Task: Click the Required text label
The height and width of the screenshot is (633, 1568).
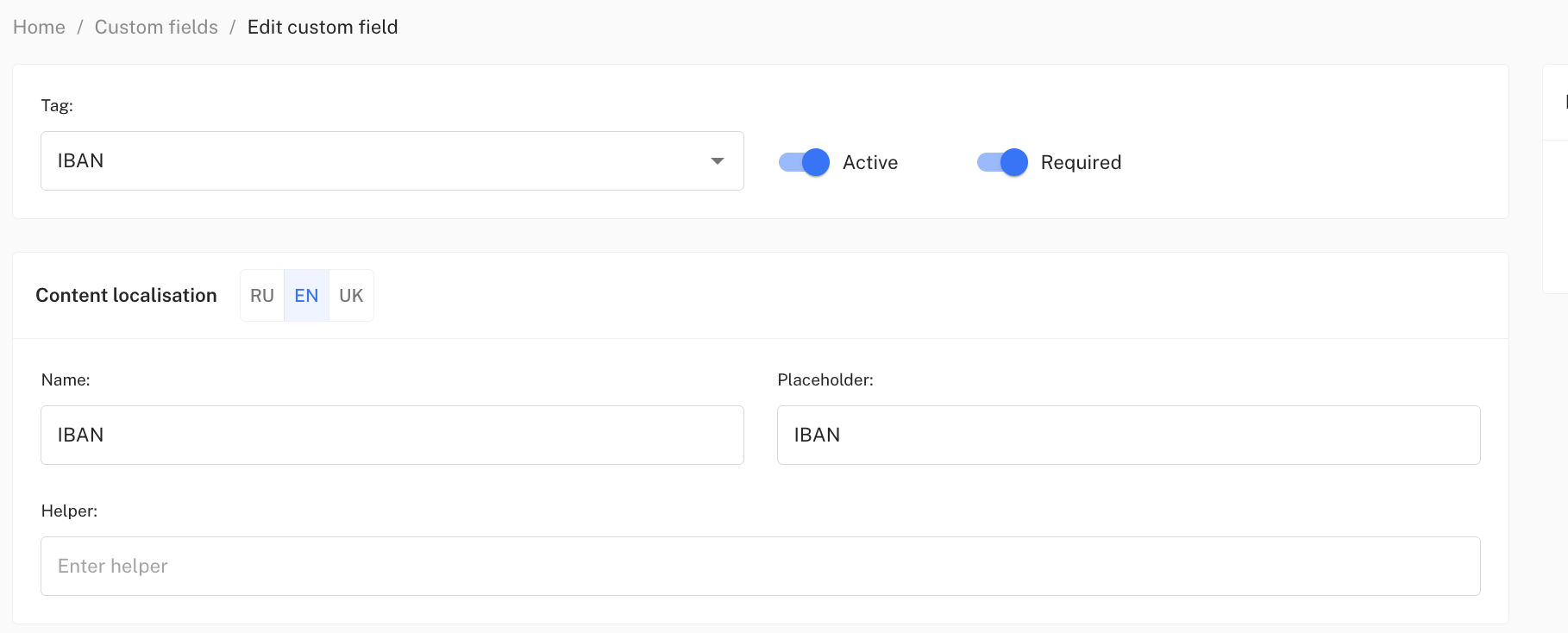Action: point(1080,163)
